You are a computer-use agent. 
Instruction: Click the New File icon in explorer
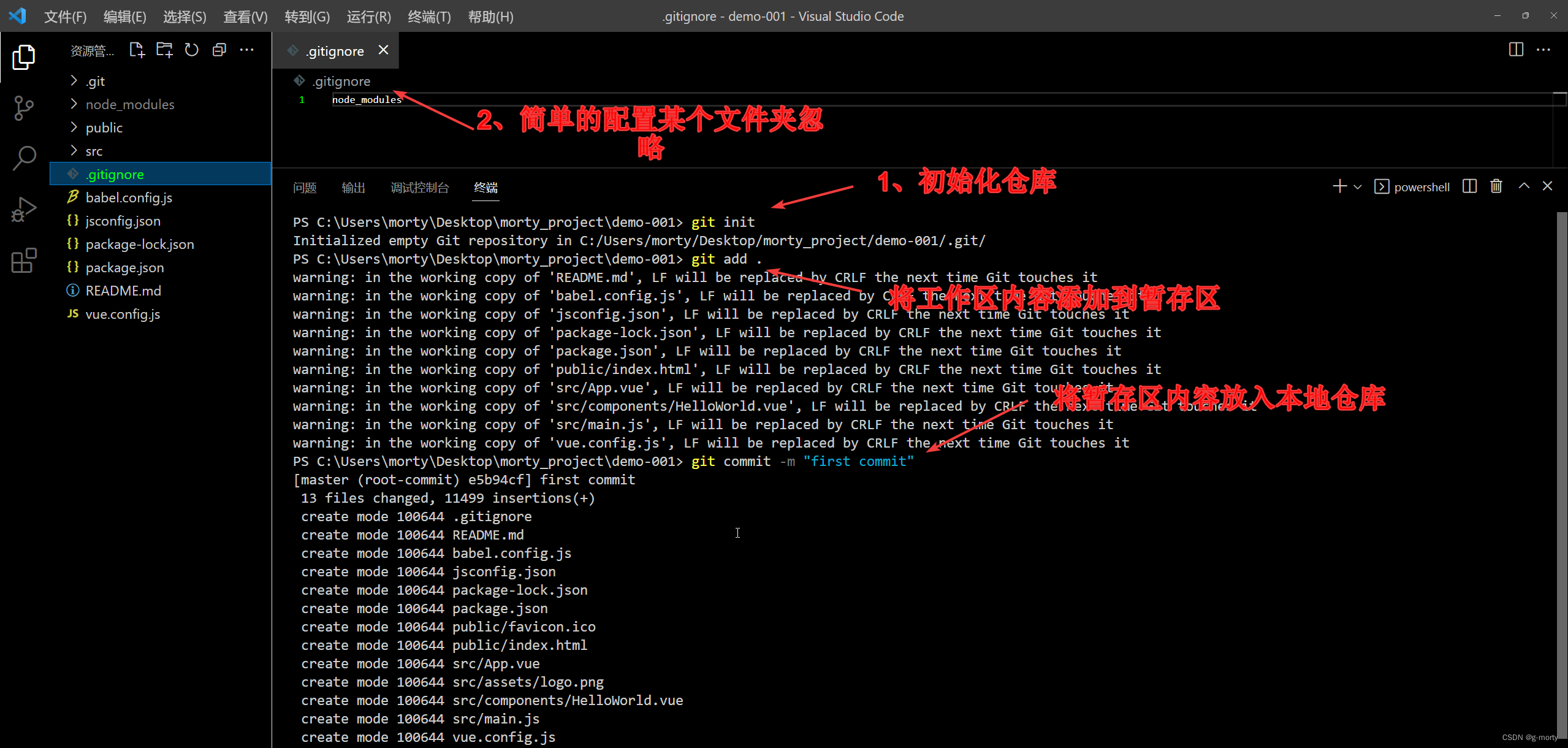point(137,50)
